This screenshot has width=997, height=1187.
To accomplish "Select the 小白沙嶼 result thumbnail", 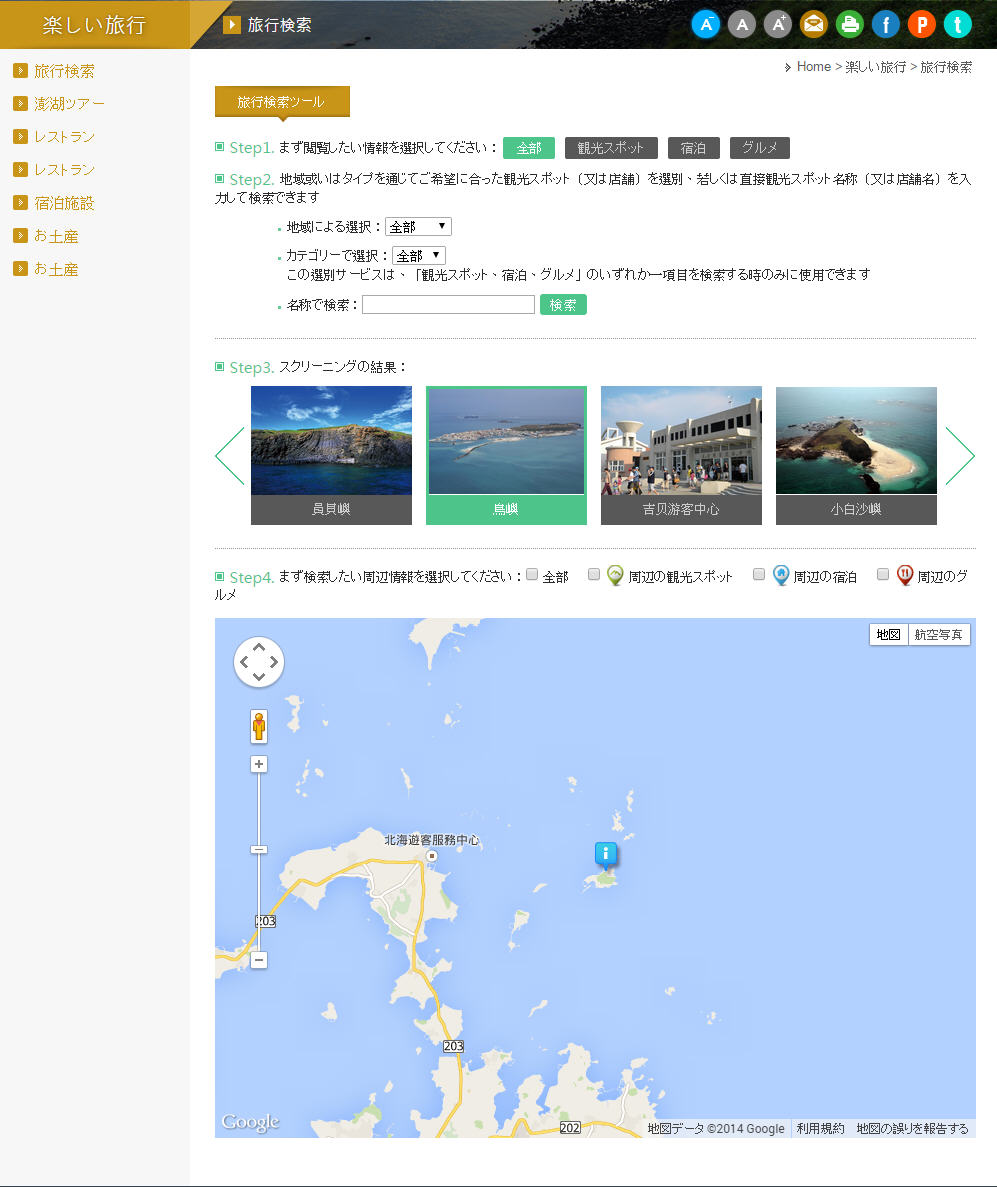I will (856, 455).
